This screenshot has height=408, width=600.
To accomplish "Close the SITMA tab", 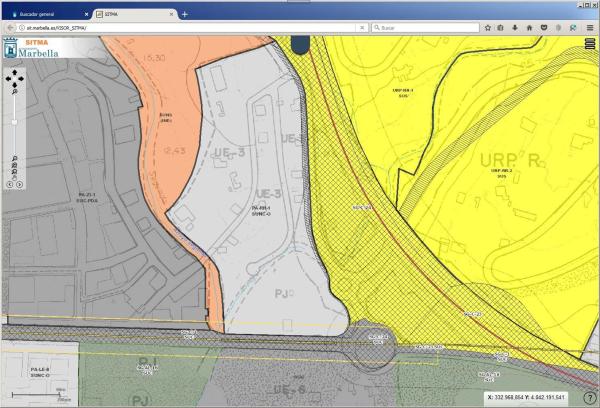I will point(171,14).
